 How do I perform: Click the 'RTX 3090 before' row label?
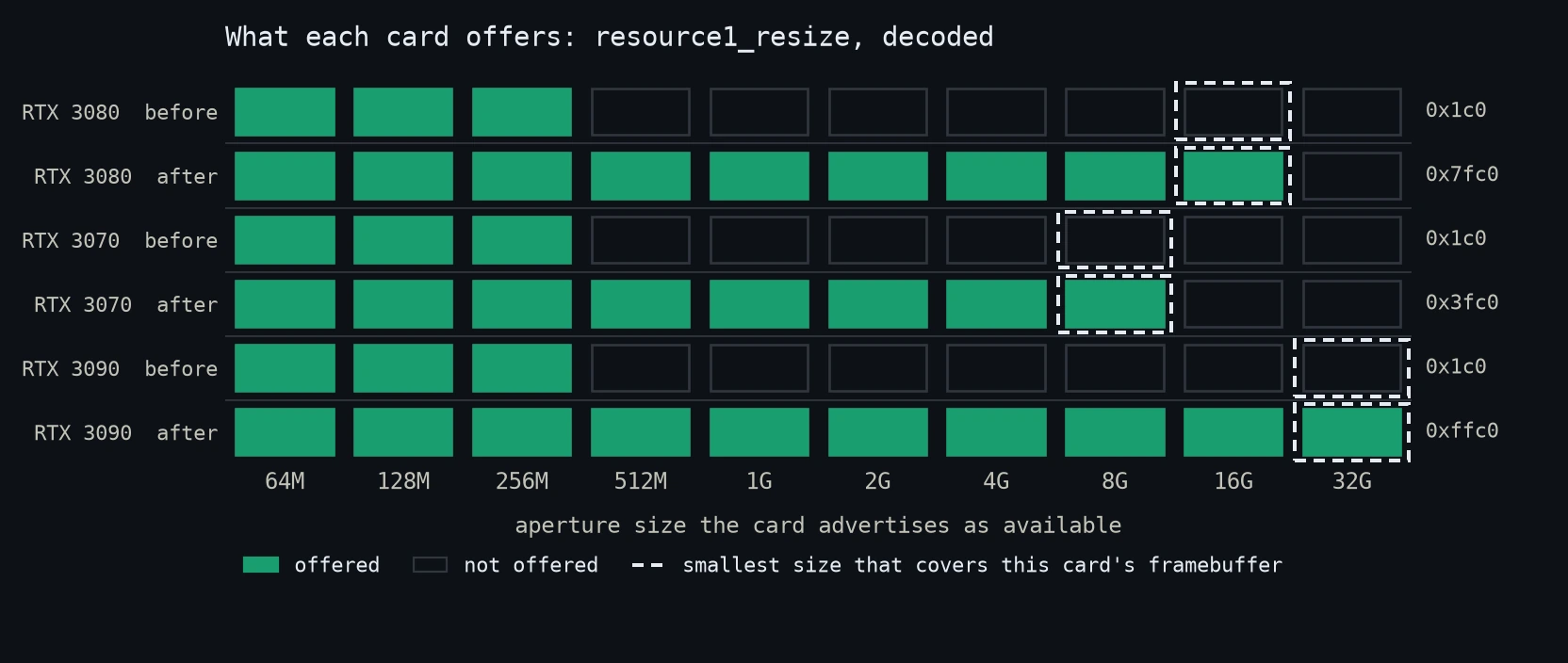[120, 368]
